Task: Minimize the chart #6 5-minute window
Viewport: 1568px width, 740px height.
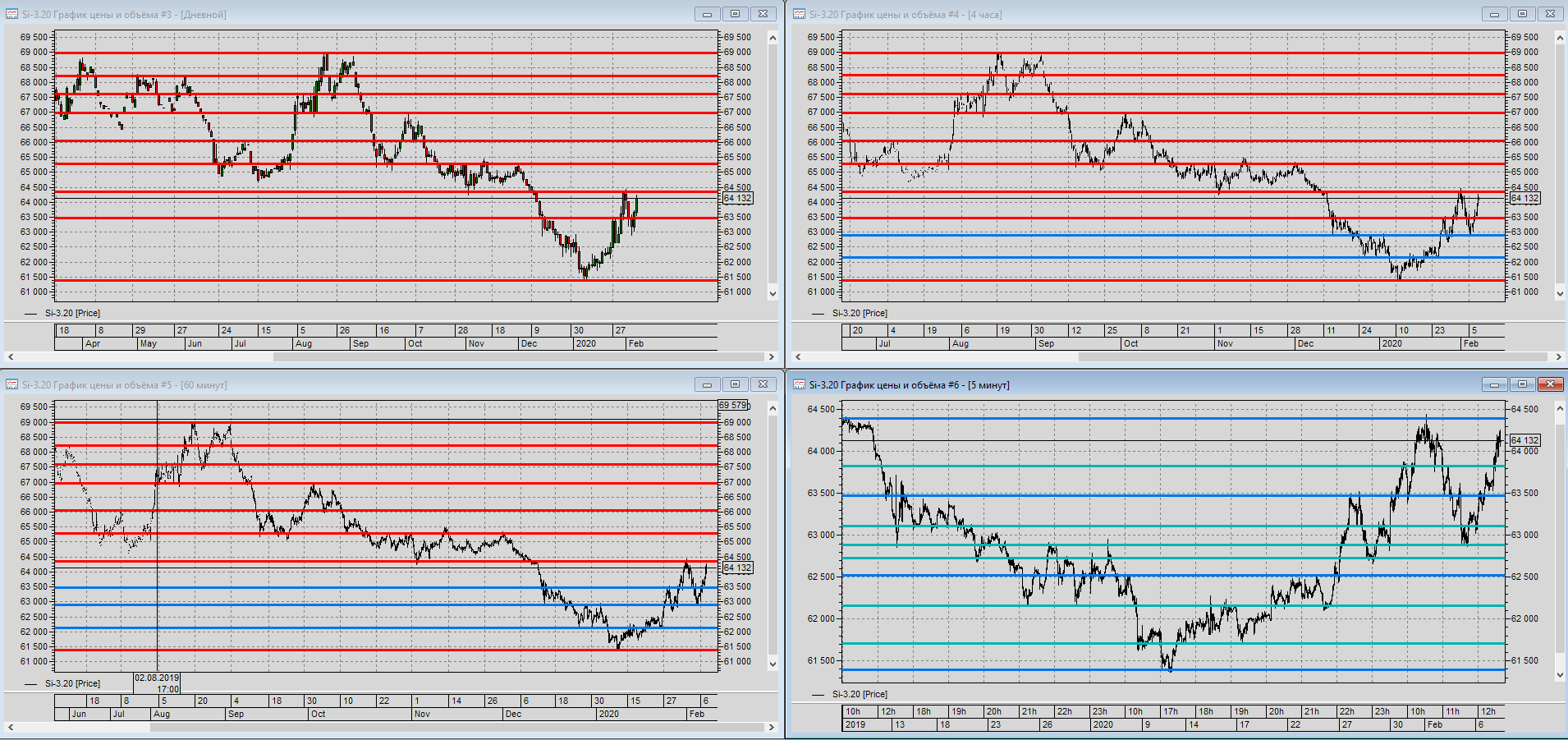Action: [x=1494, y=384]
